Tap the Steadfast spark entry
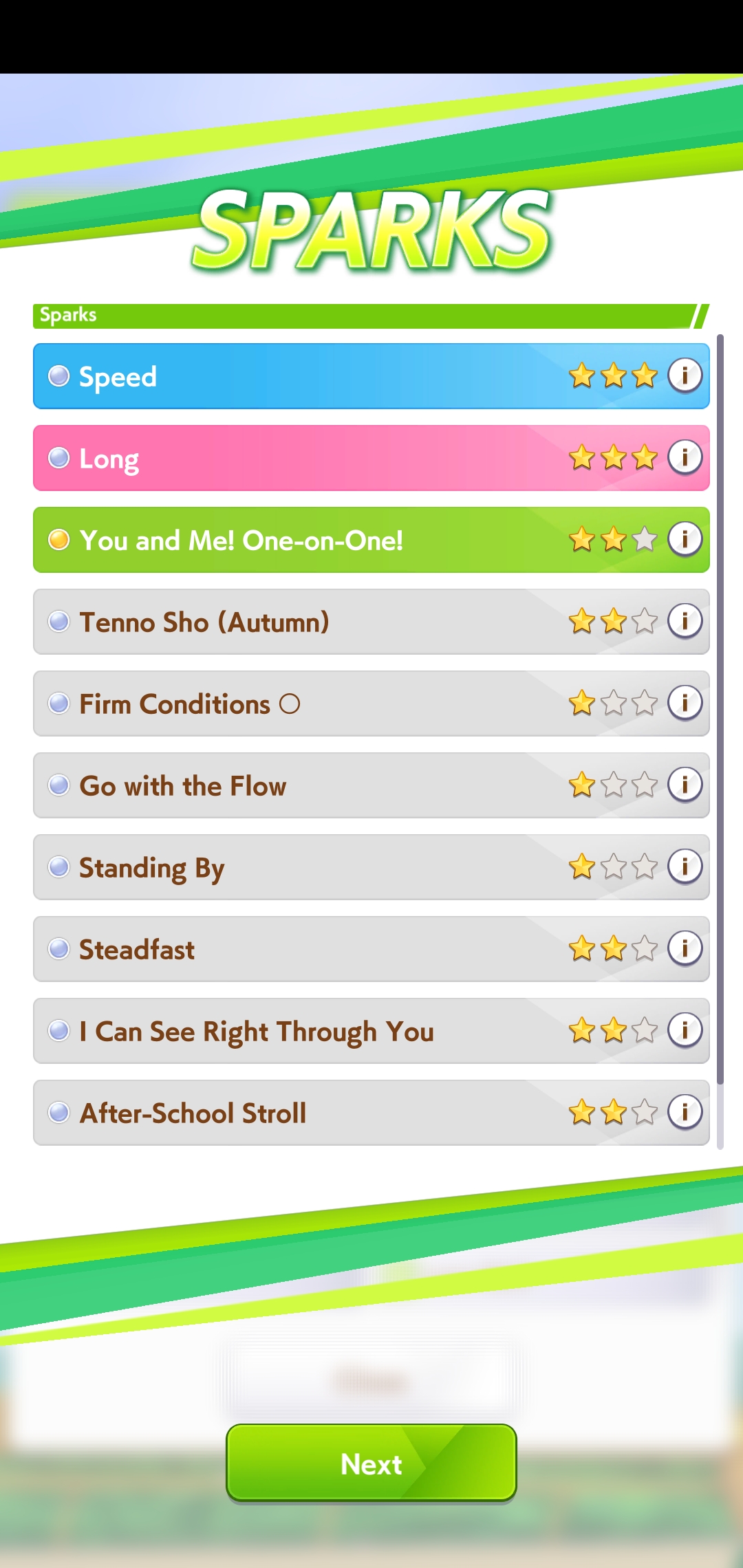Image resolution: width=743 pixels, height=1568 pixels. tap(371, 949)
